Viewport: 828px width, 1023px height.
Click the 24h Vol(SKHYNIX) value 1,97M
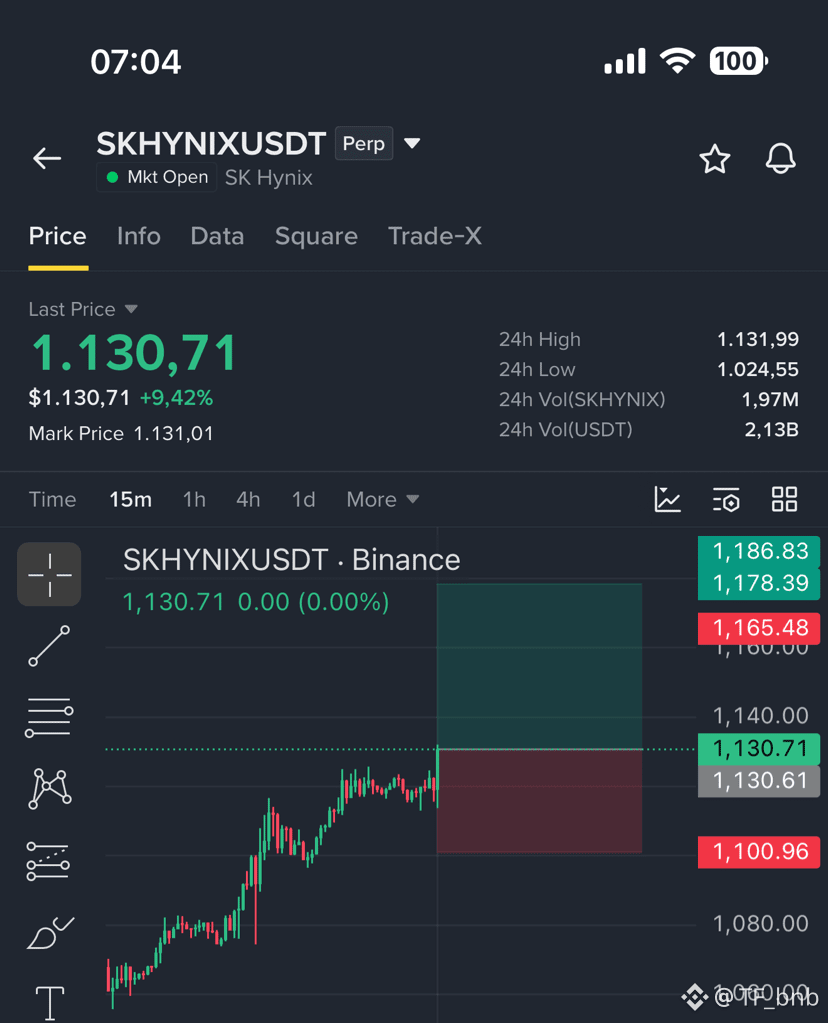770,399
